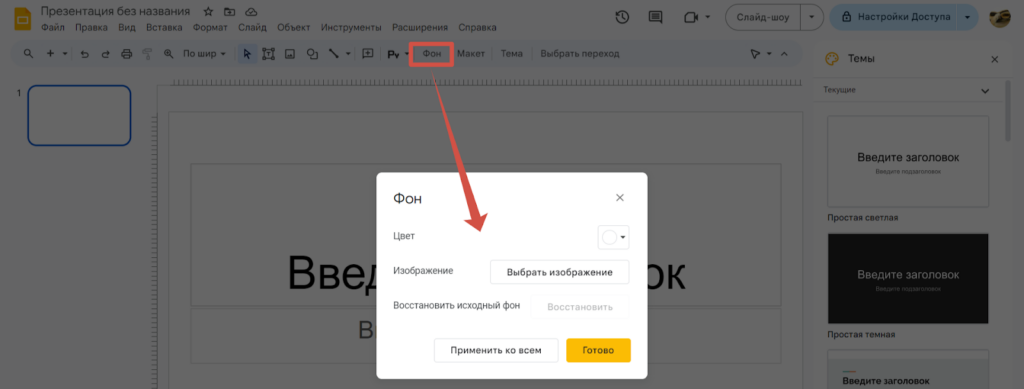This screenshot has height=389, width=1024.
Task: Open the Справка menu
Action: 477,27
